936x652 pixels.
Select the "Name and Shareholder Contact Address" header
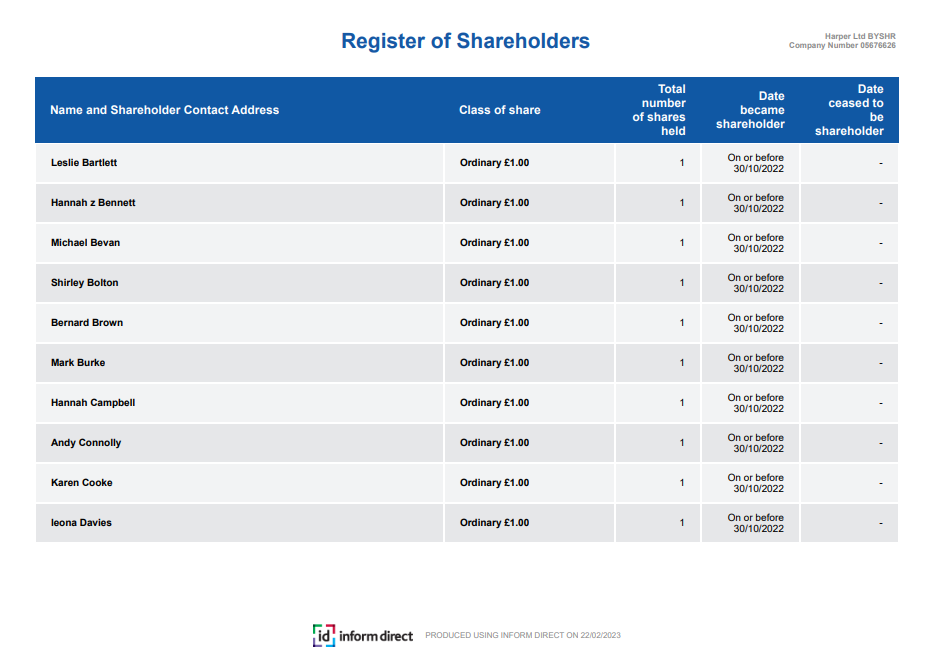(165, 110)
